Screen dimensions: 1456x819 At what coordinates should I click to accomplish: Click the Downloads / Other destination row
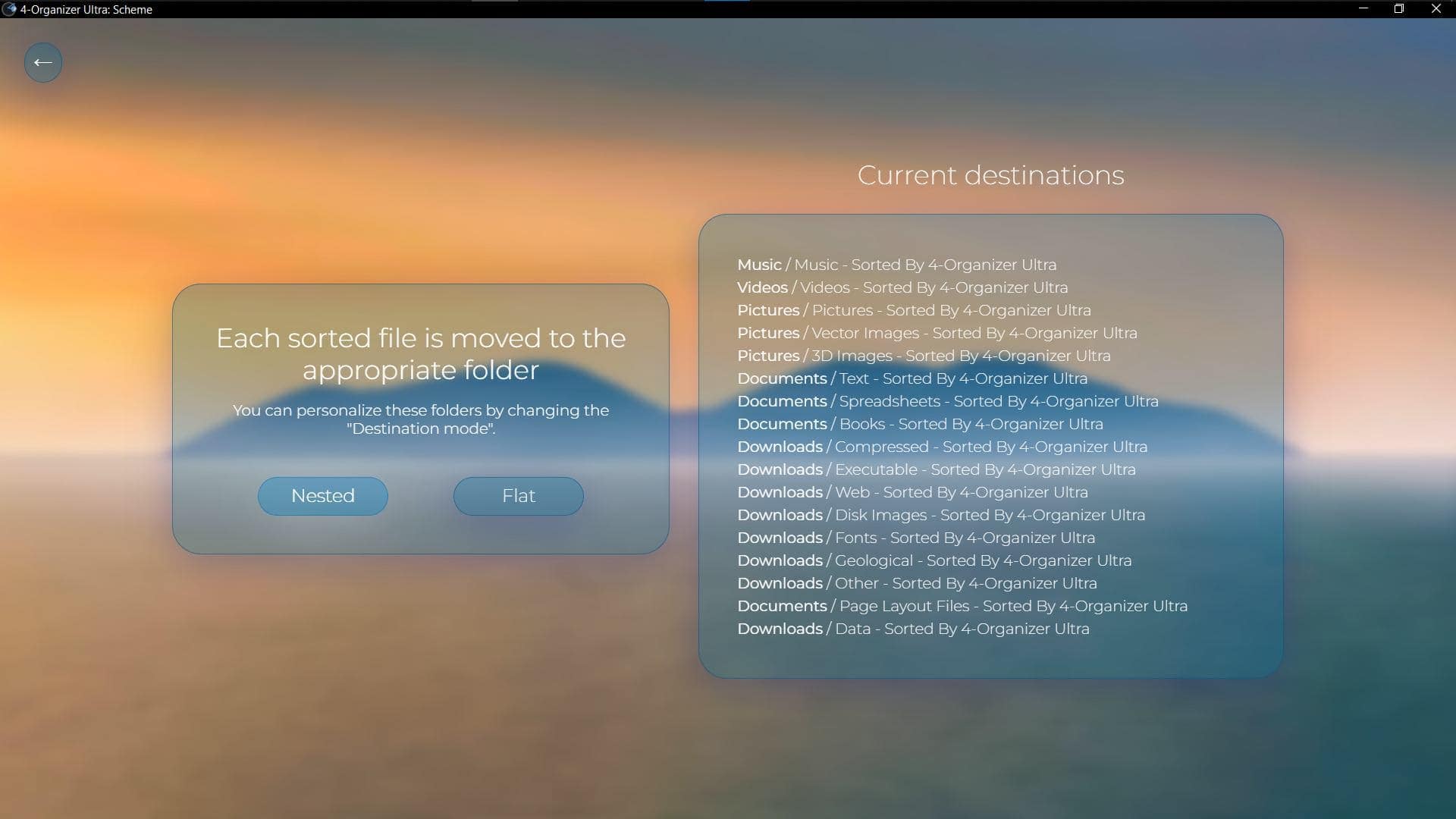[918, 583]
